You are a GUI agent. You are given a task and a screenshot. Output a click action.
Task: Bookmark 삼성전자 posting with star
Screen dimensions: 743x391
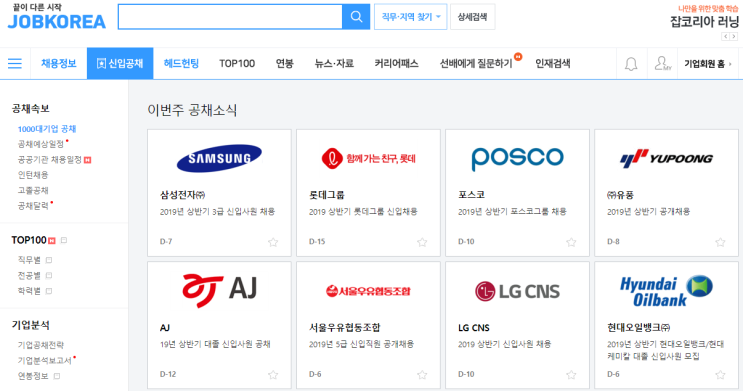(273, 242)
